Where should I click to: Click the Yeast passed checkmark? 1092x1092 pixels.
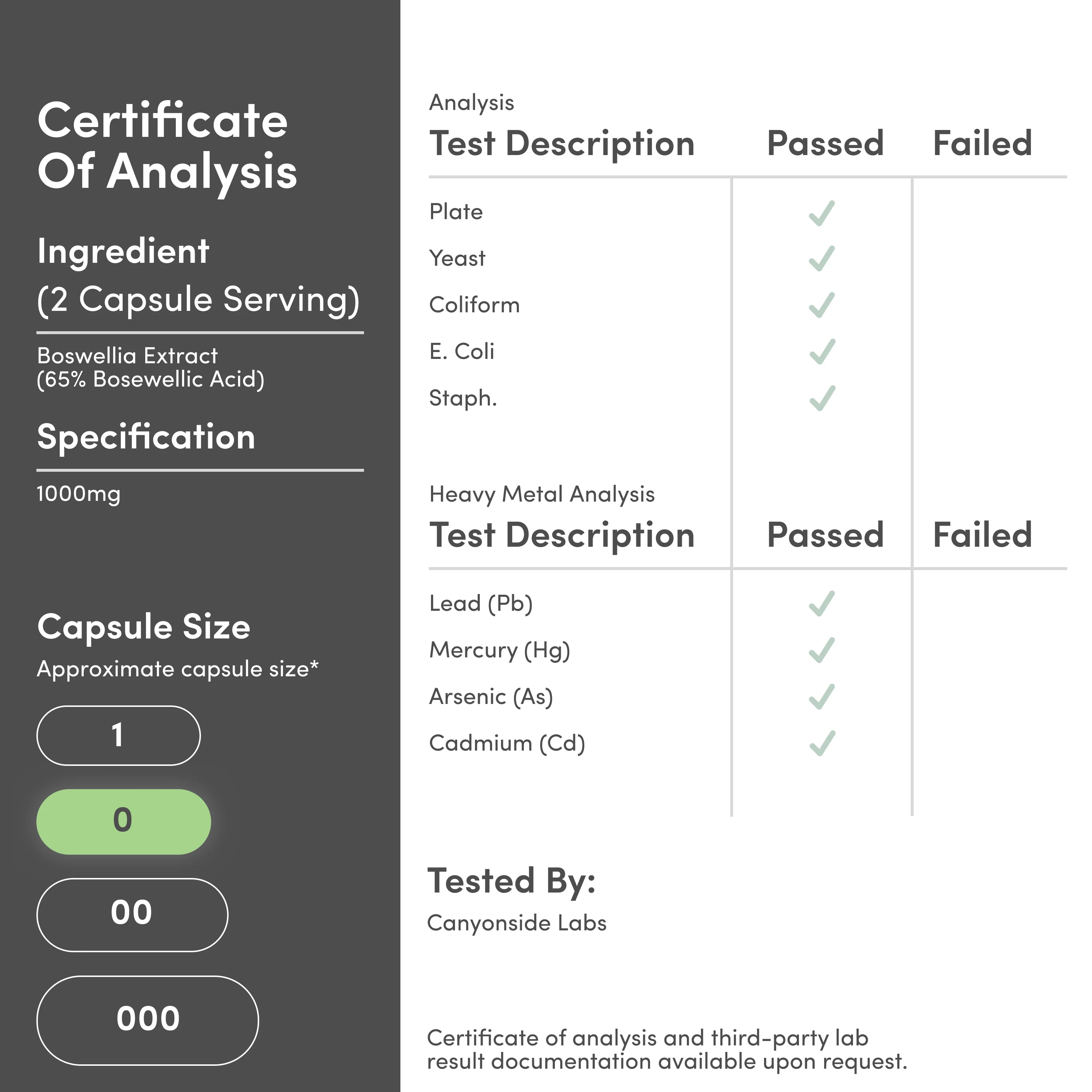click(x=821, y=259)
